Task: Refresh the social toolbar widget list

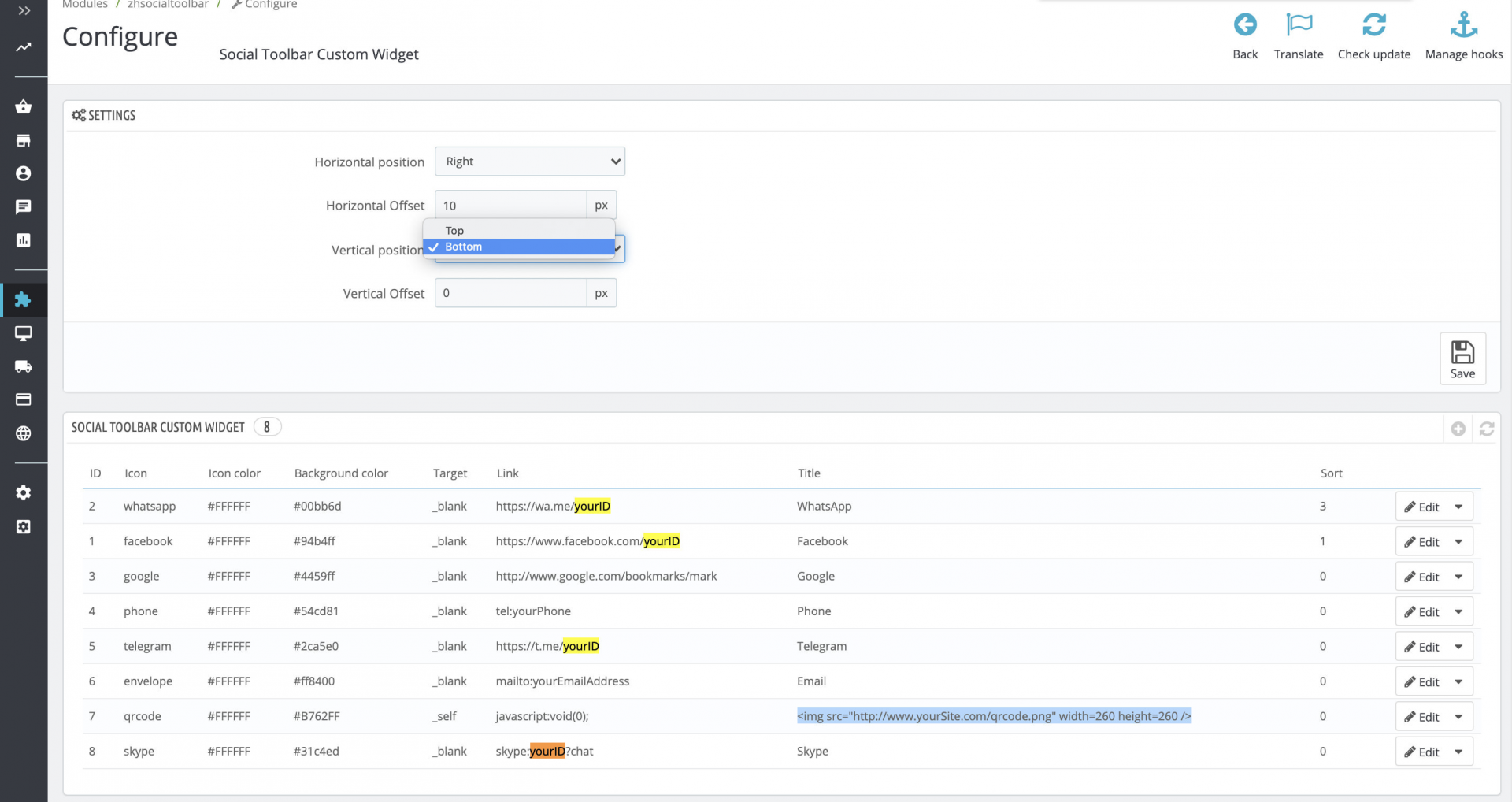Action: click(x=1487, y=429)
